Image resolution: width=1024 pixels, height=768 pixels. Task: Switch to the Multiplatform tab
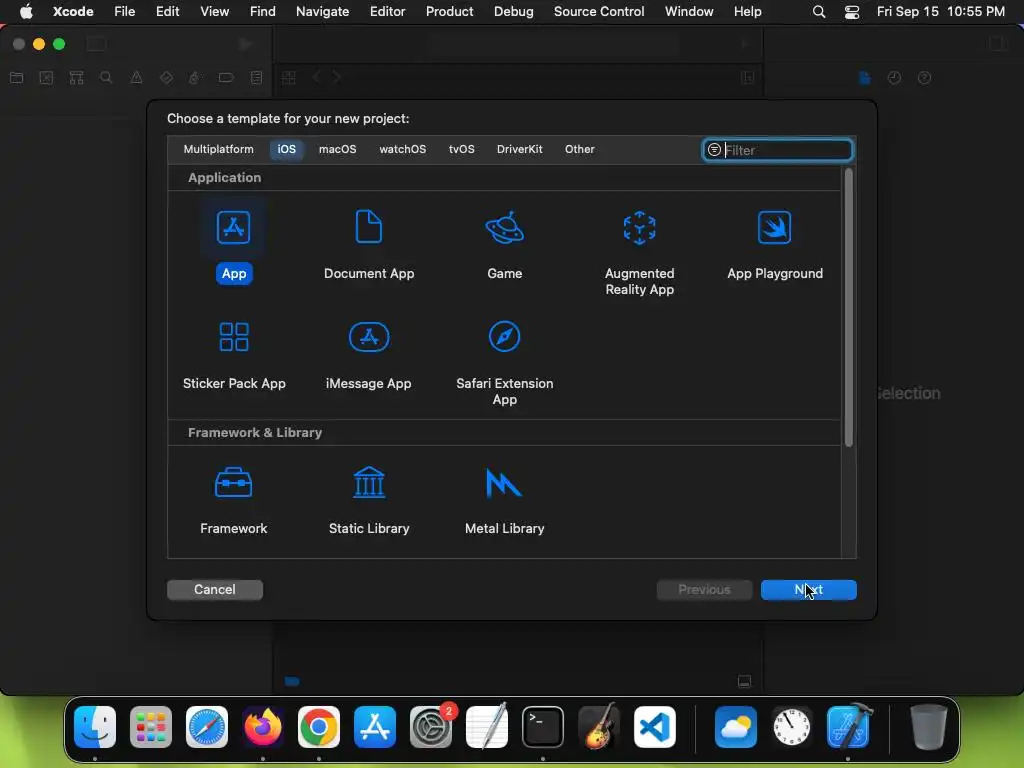[x=218, y=149]
